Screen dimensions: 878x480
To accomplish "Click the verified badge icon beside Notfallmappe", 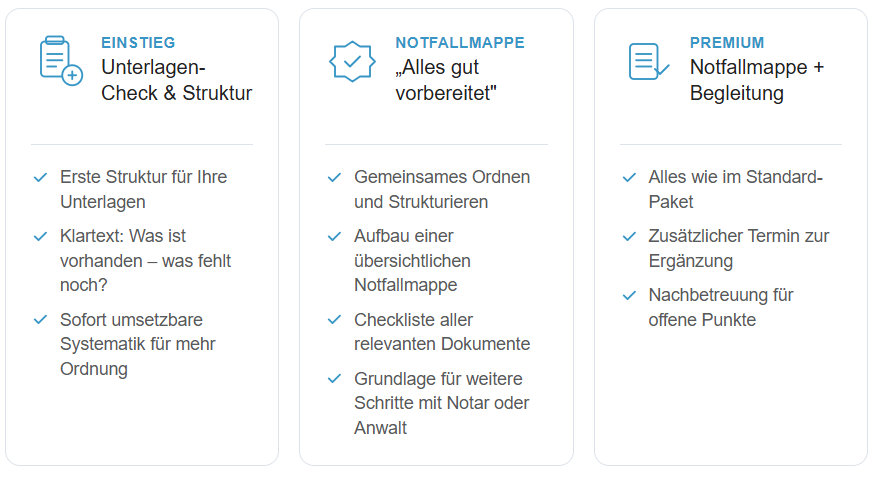I will [352, 61].
